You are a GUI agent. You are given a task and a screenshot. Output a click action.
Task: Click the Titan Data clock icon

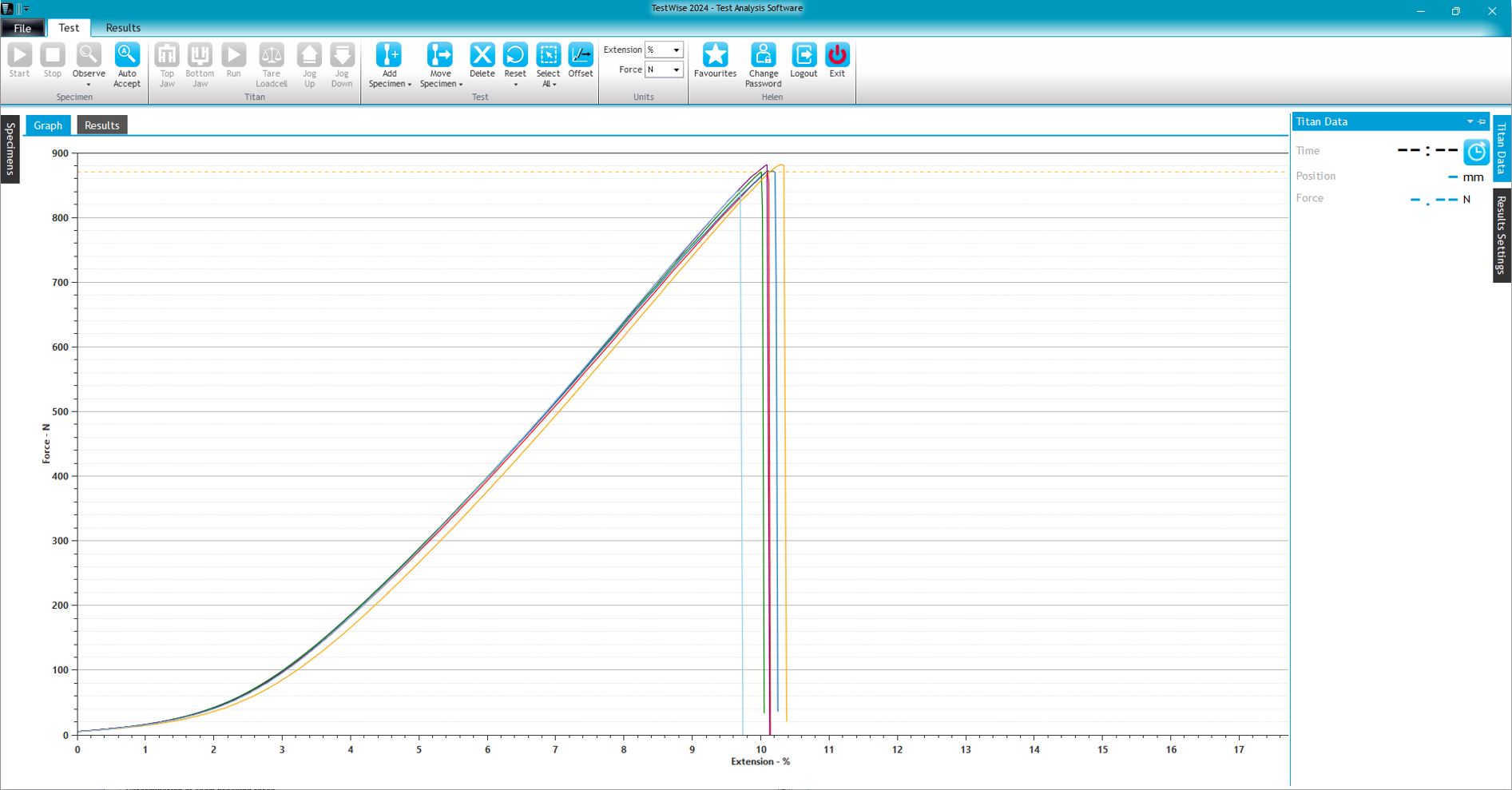tap(1475, 152)
